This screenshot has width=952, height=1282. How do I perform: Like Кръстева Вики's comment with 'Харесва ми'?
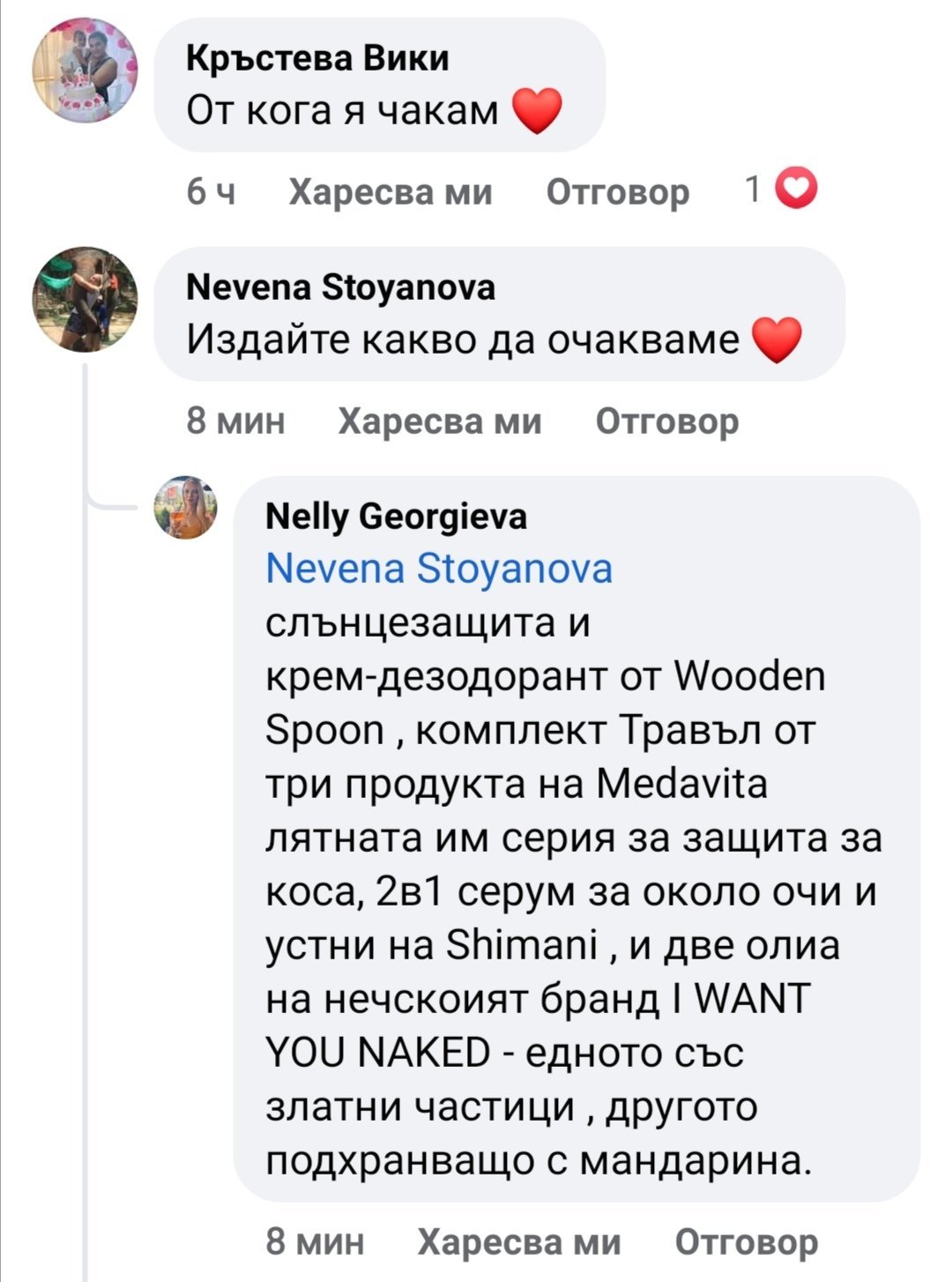pos(390,191)
